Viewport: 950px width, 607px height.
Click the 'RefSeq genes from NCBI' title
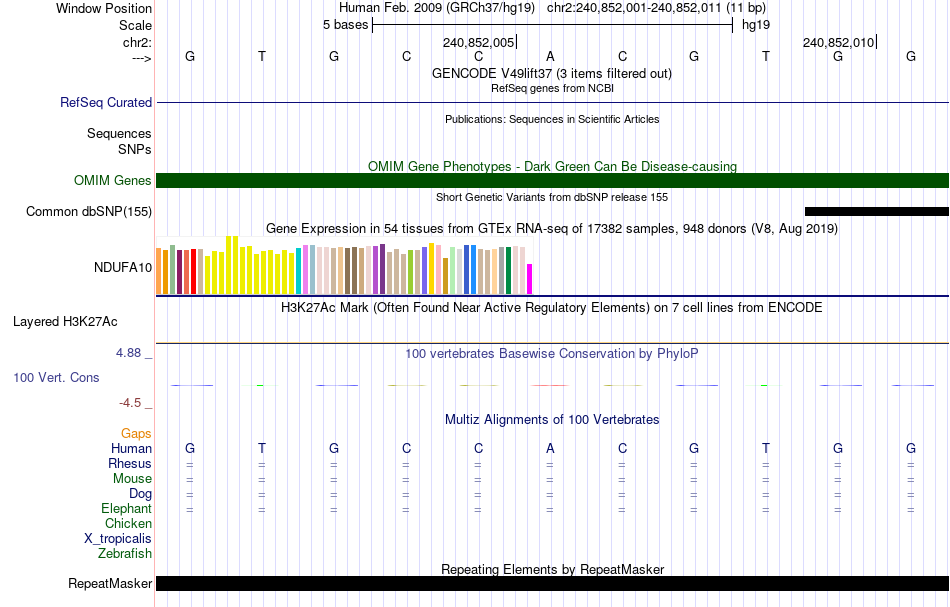pyautogui.click(x=552, y=88)
